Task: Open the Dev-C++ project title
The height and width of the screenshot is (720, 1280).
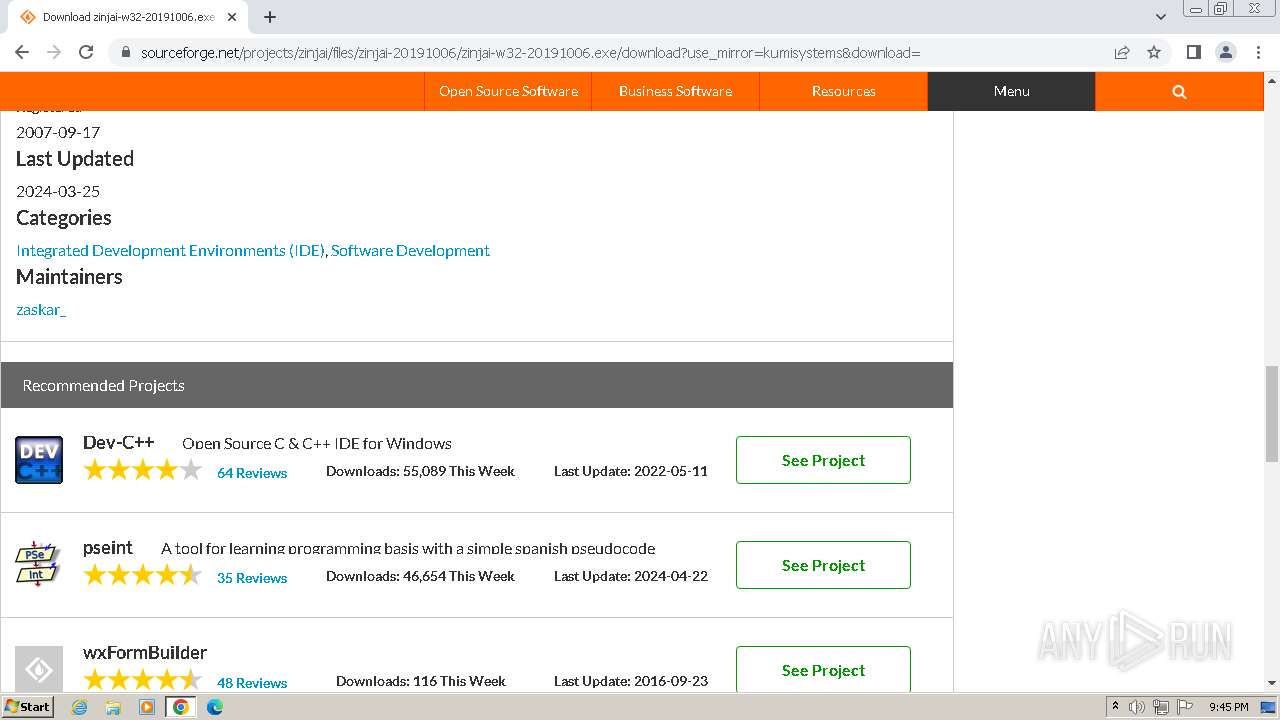Action: click(x=119, y=442)
